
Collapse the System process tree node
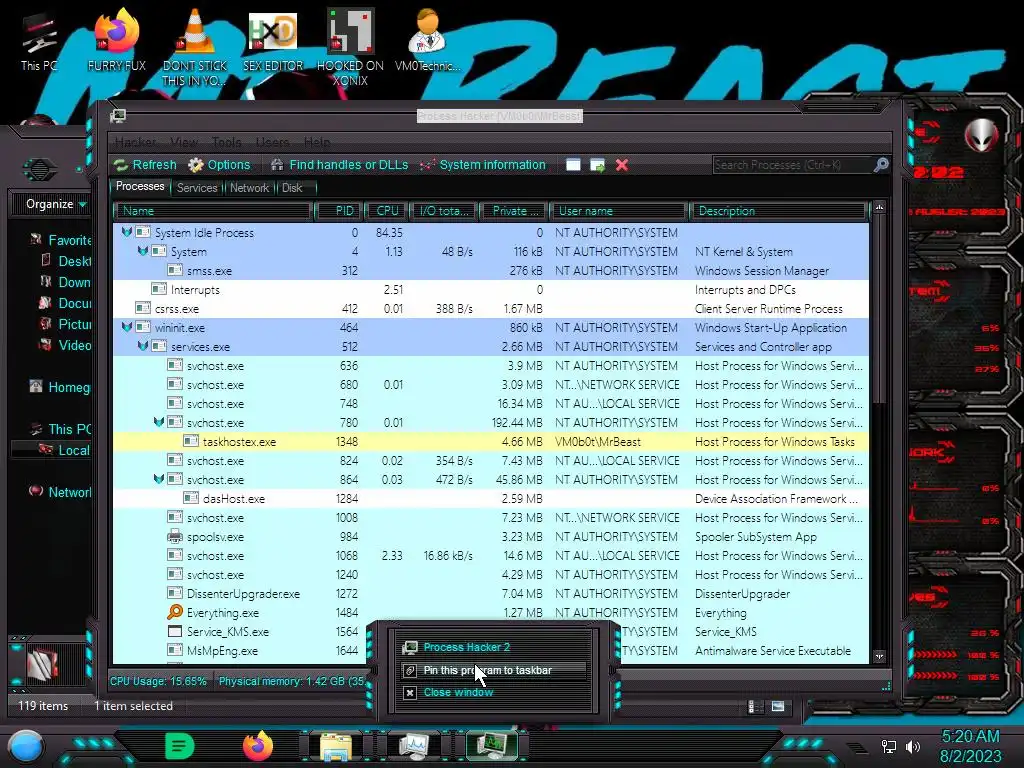coord(142,251)
